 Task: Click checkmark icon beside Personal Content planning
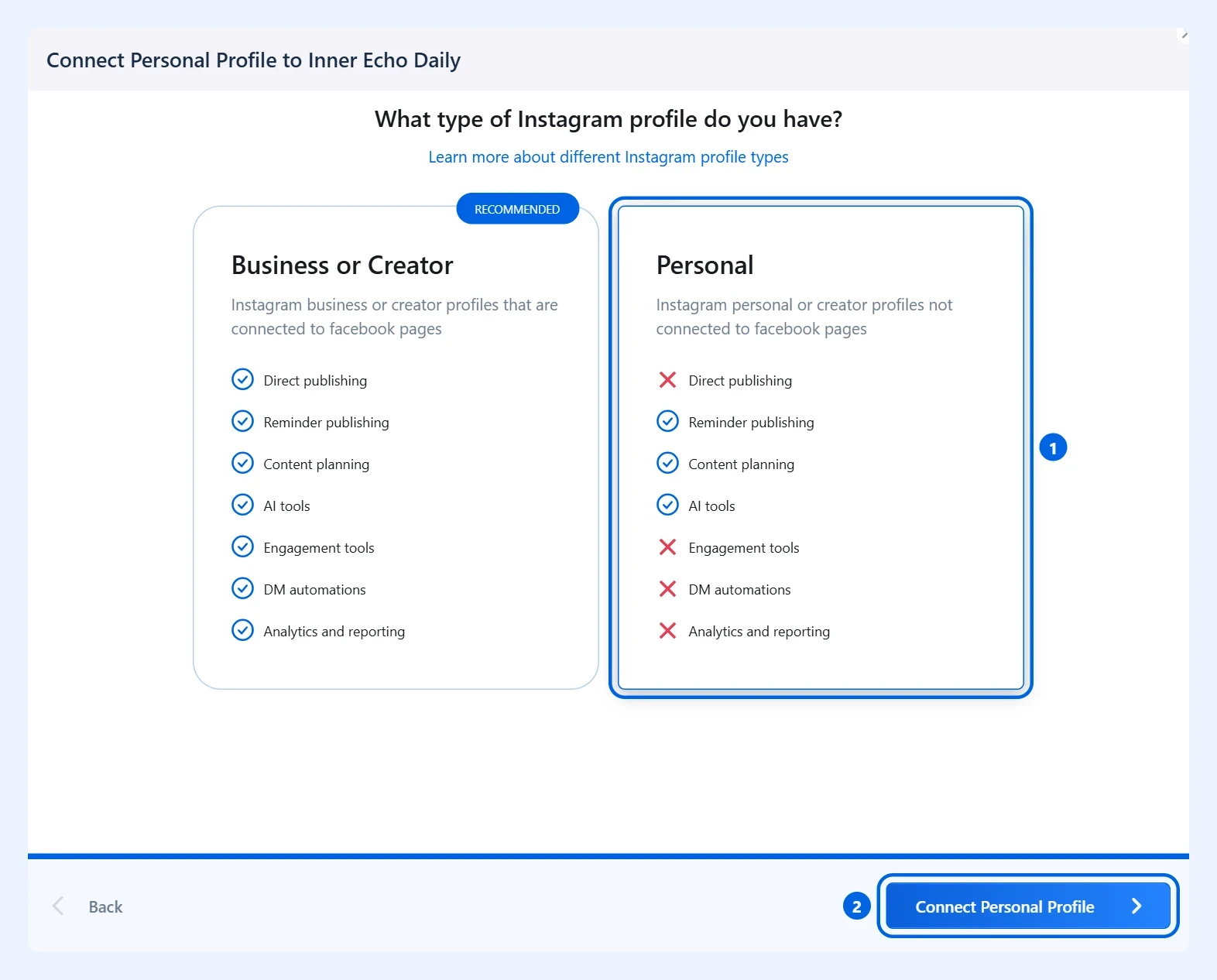coord(667,464)
